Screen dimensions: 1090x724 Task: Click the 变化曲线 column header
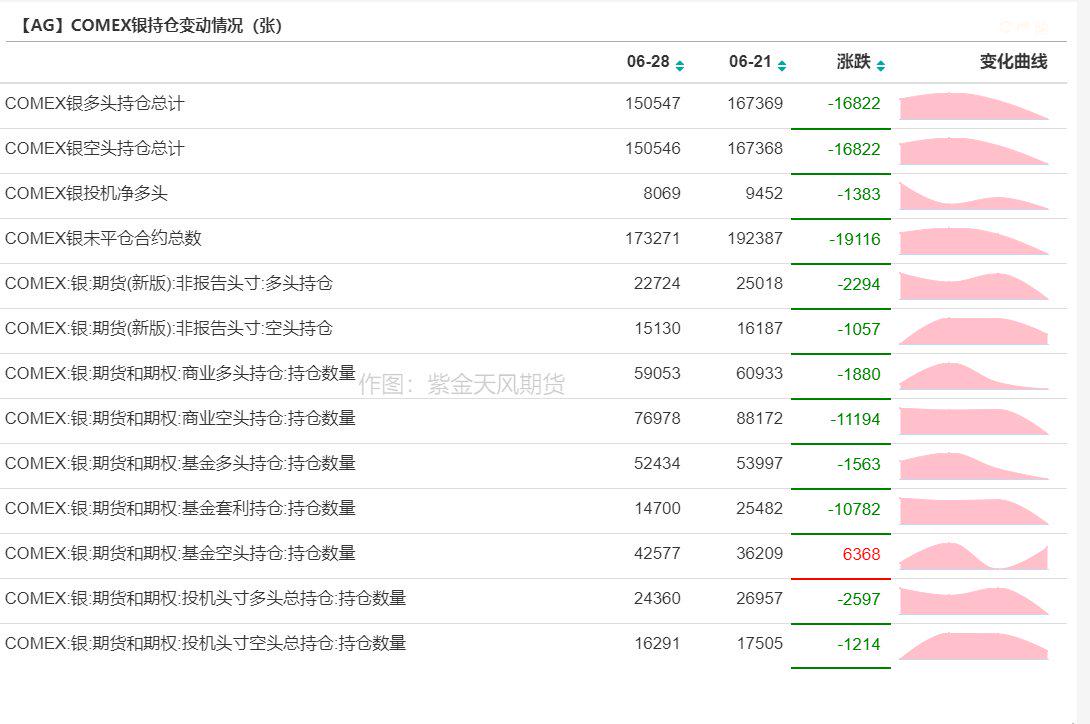1013,62
